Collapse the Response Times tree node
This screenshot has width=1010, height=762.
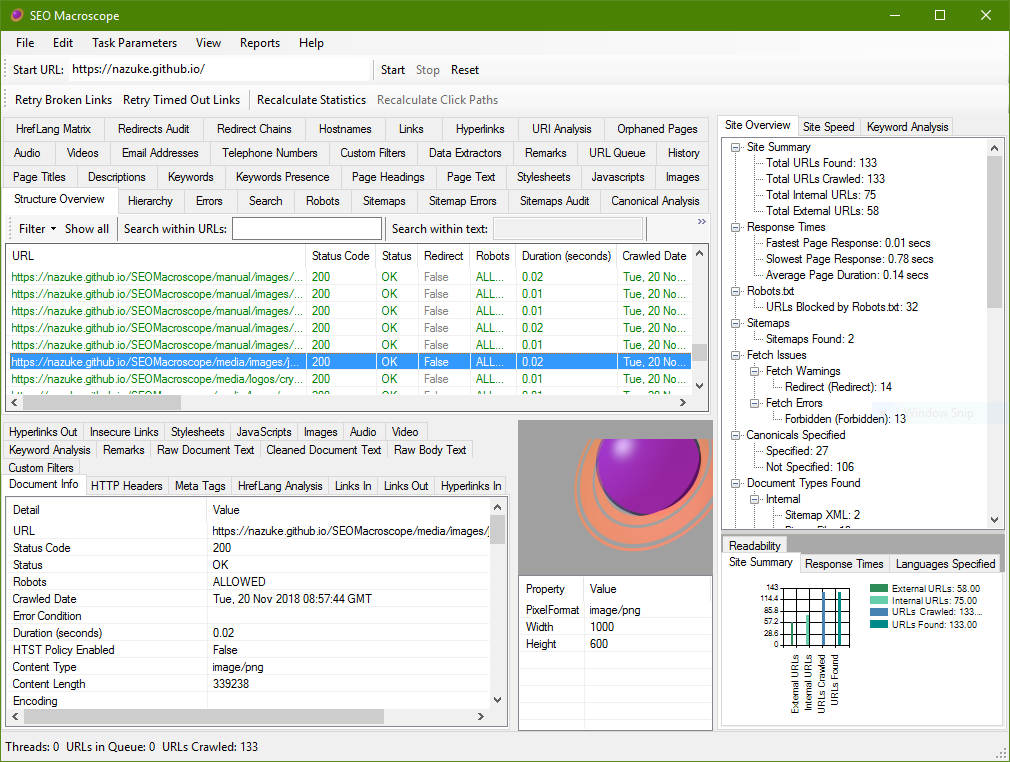point(735,227)
